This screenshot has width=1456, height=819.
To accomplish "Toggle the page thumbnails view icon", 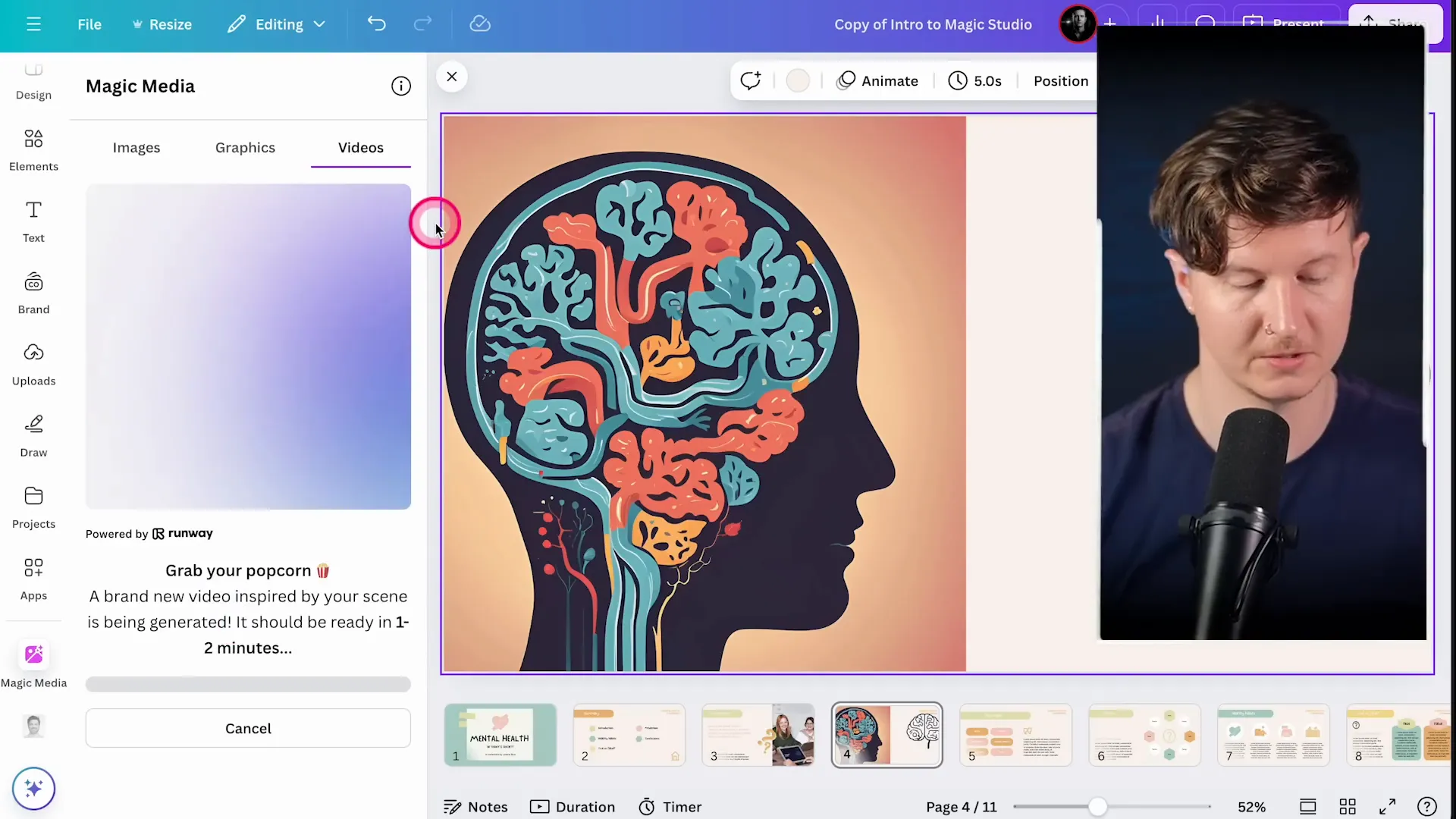I will [1307, 807].
